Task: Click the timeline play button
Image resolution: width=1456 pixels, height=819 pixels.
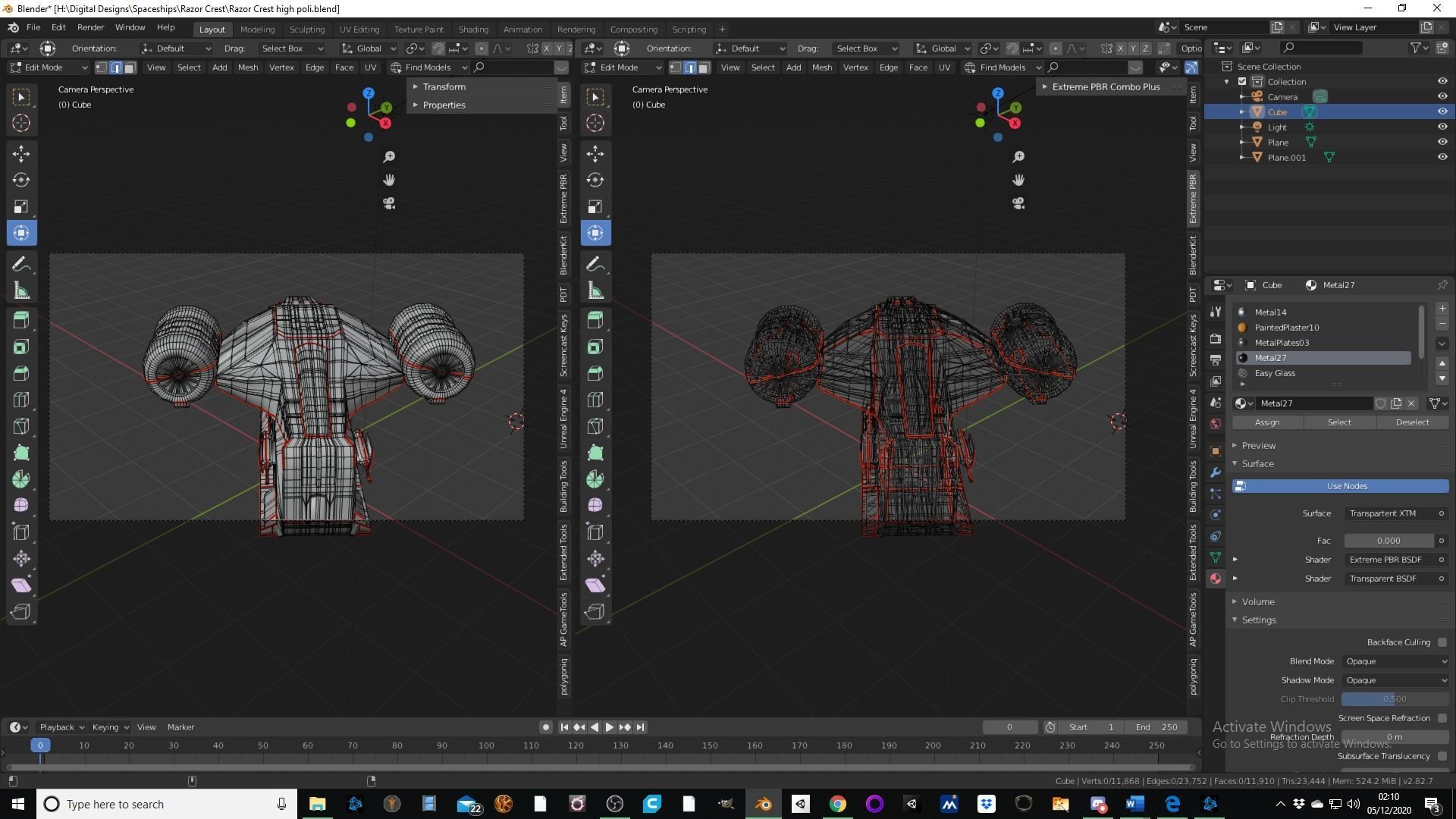Action: pyautogui.click(x=609, y=727)
